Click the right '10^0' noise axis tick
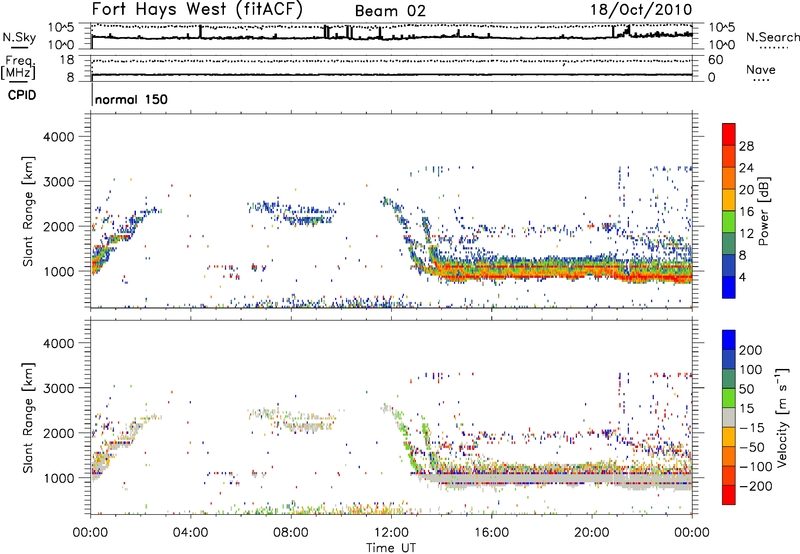This screenshot has height=554, width=800. coord(721,45)
